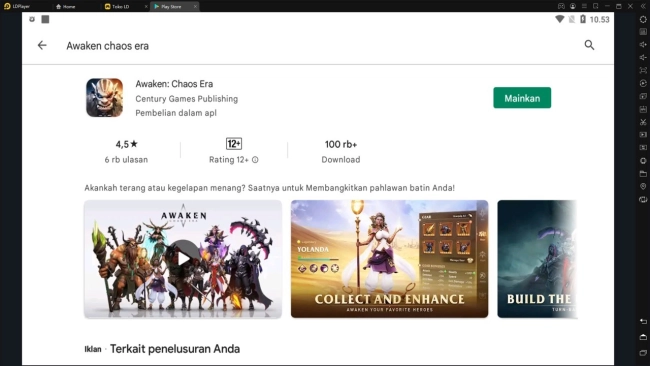Click the install APK icon
The image size is (650, 366).
pos(643,109)
